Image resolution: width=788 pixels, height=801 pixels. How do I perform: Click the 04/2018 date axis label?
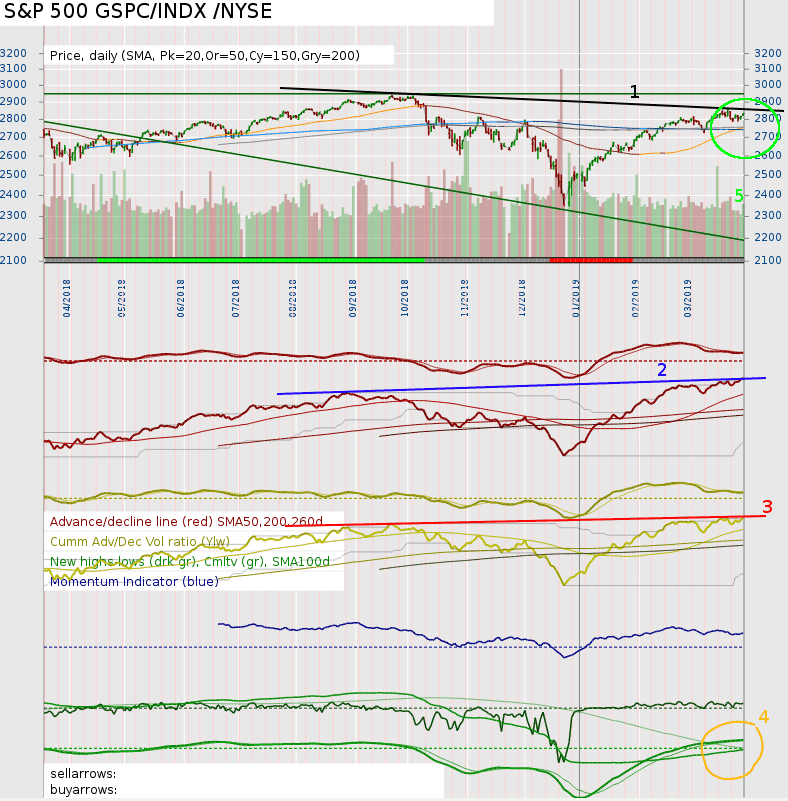[x=66, y=298]
